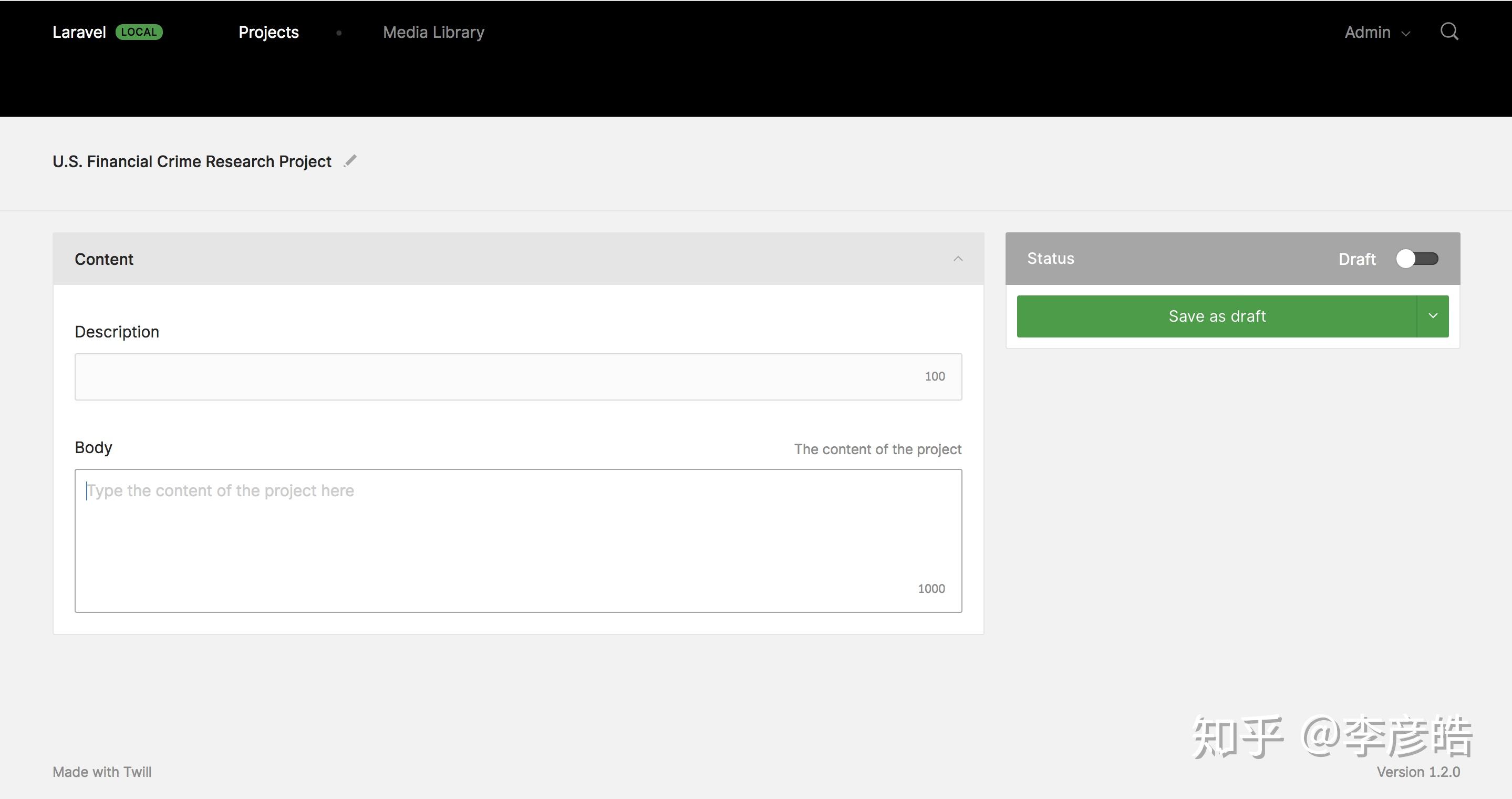Click the Content panel header label

(104, 259)
